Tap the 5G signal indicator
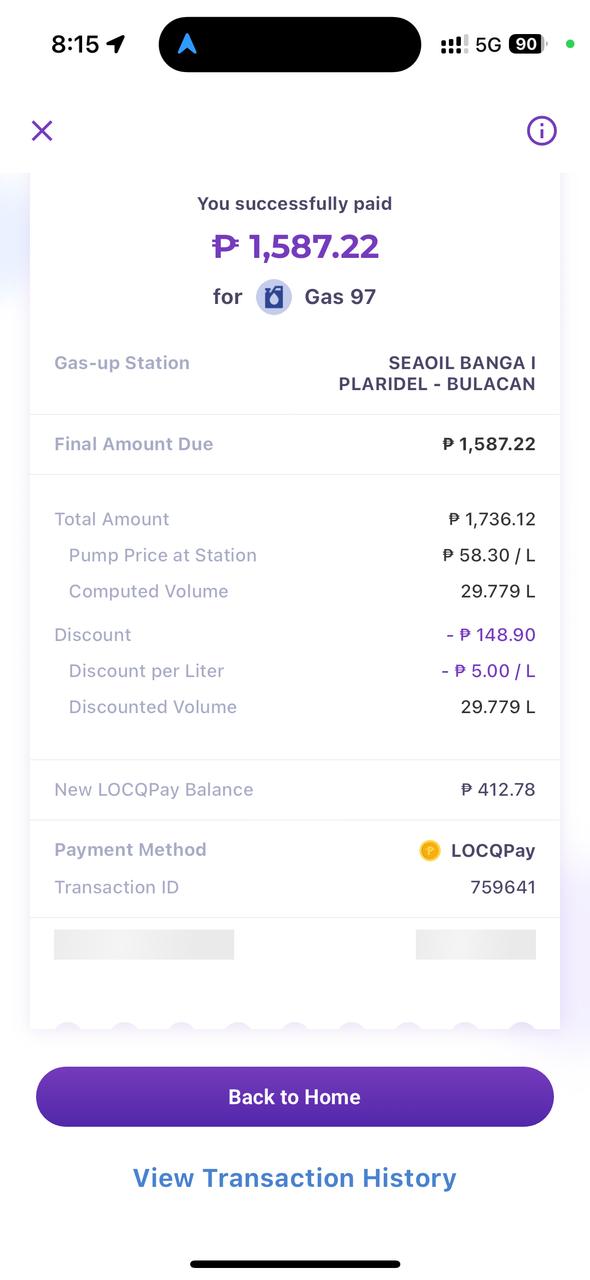The height and width of the screenshot is (1280, 590). click(x=488, y=44)
